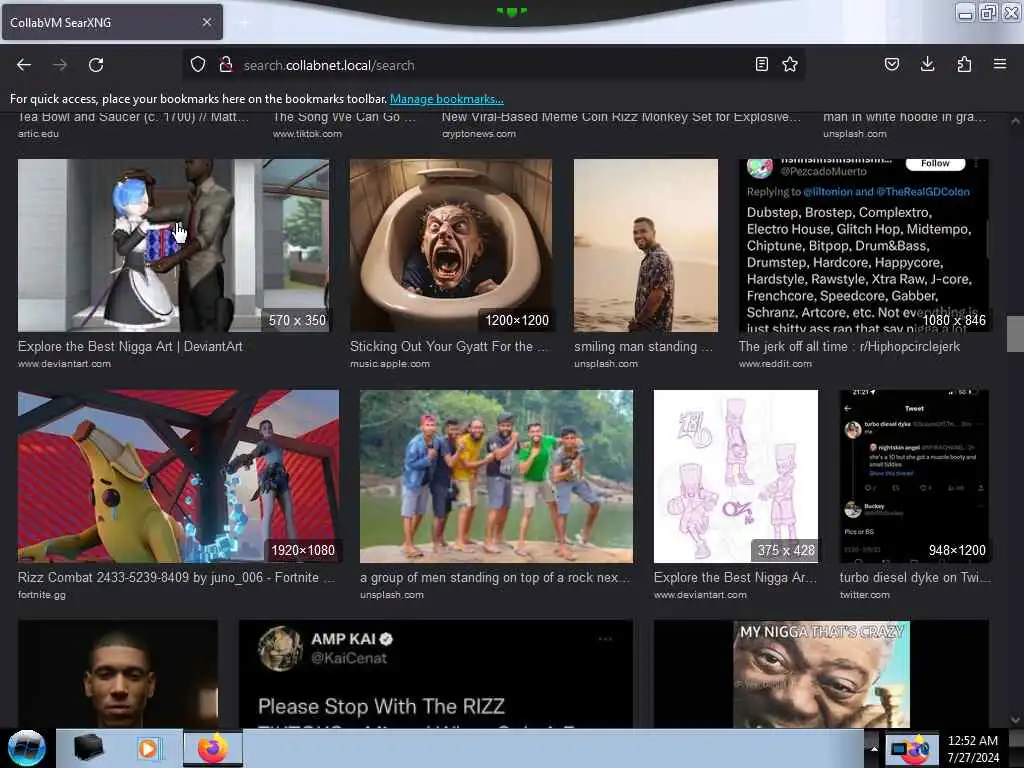Open the 570 x 350 DeviantArt thumbnail
1024x768 pixels.
[174, 246]
